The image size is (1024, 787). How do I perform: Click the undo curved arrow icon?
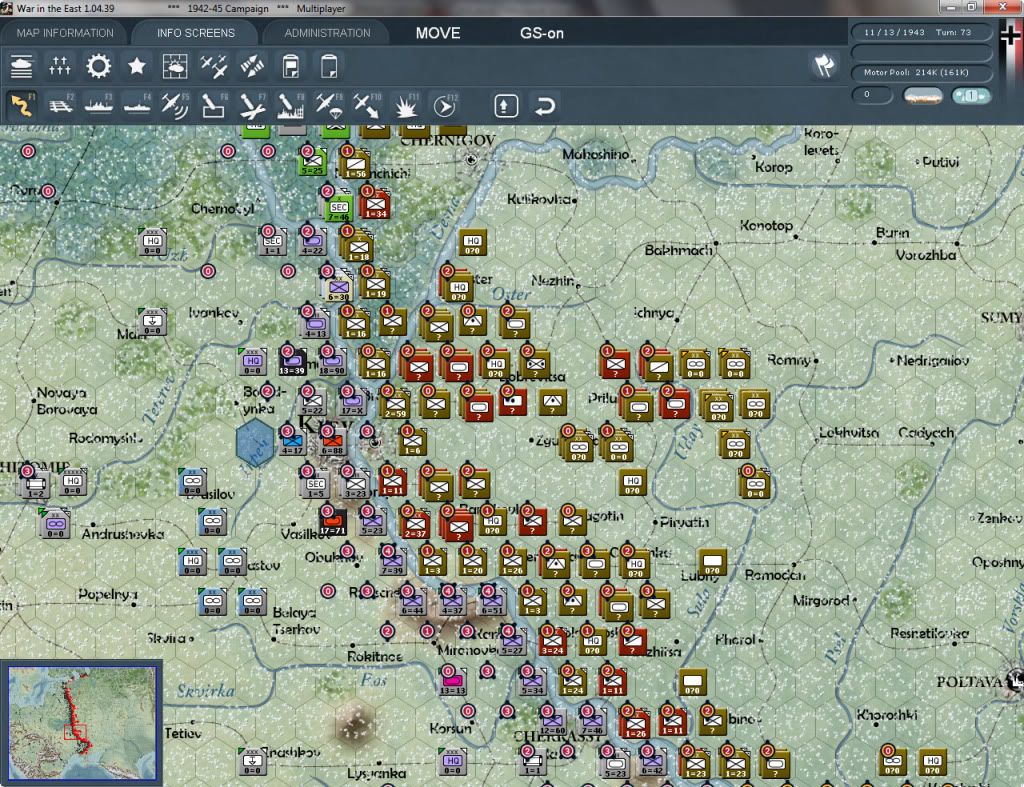545,105
